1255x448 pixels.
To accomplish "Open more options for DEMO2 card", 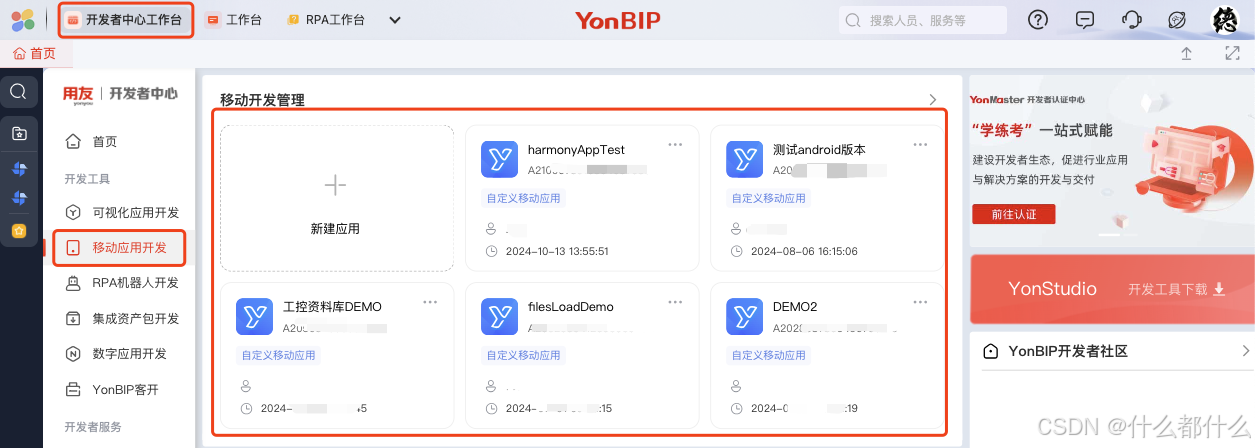I will (x=920, y=302).
